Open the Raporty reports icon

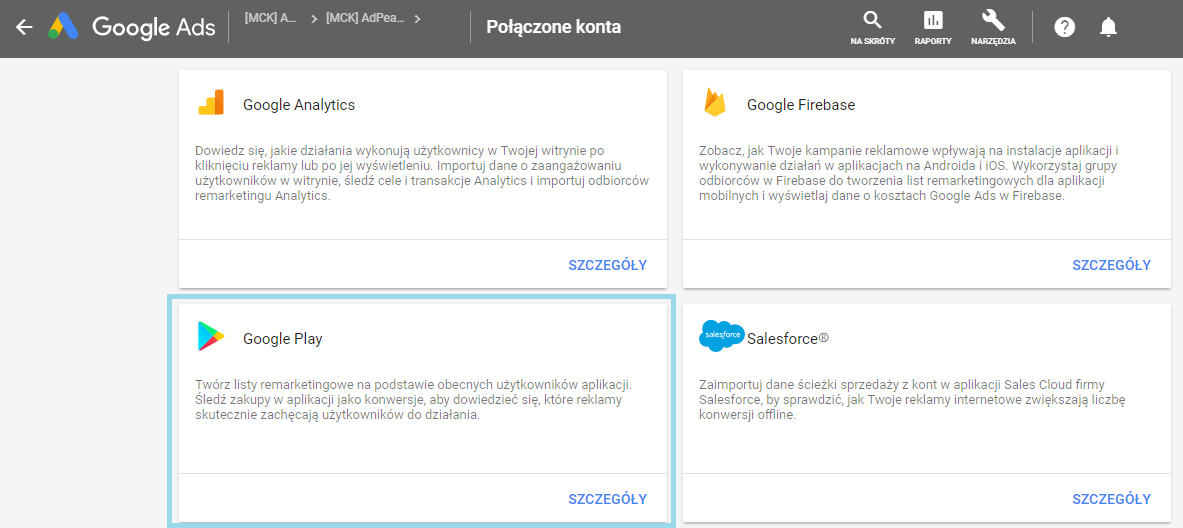[933, 20]
